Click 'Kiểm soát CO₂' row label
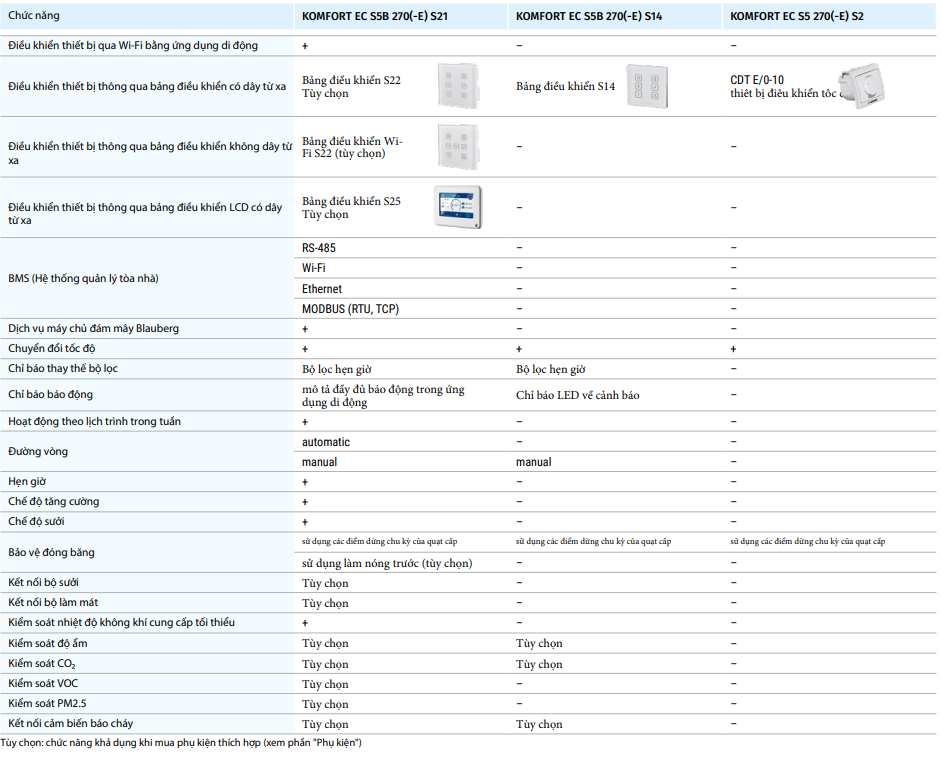This screenshot has height=762, width=942. [x=41, y=663]
